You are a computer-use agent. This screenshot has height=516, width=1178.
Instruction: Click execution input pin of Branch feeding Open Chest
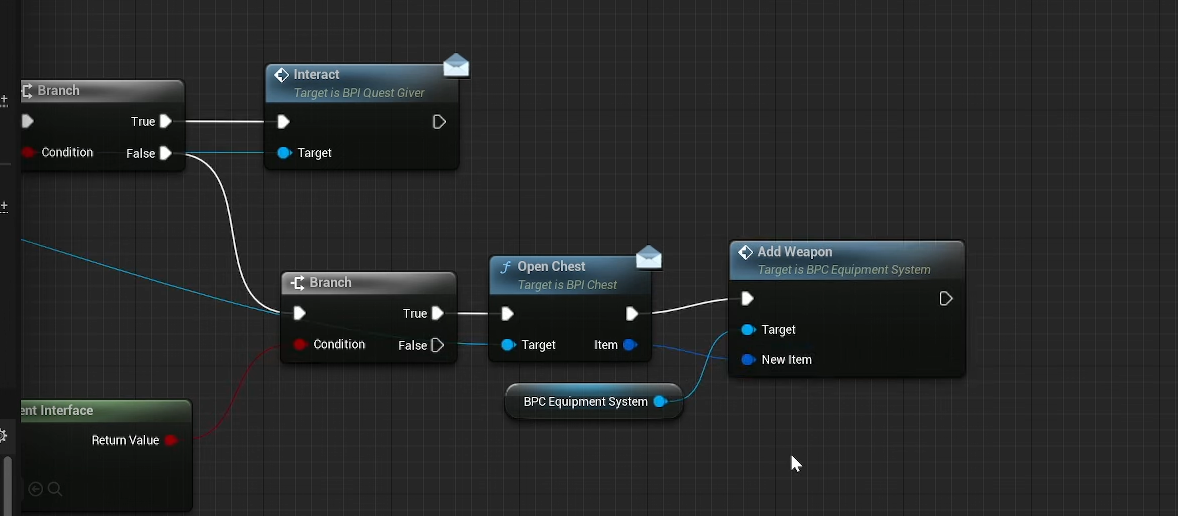[299, 314]
